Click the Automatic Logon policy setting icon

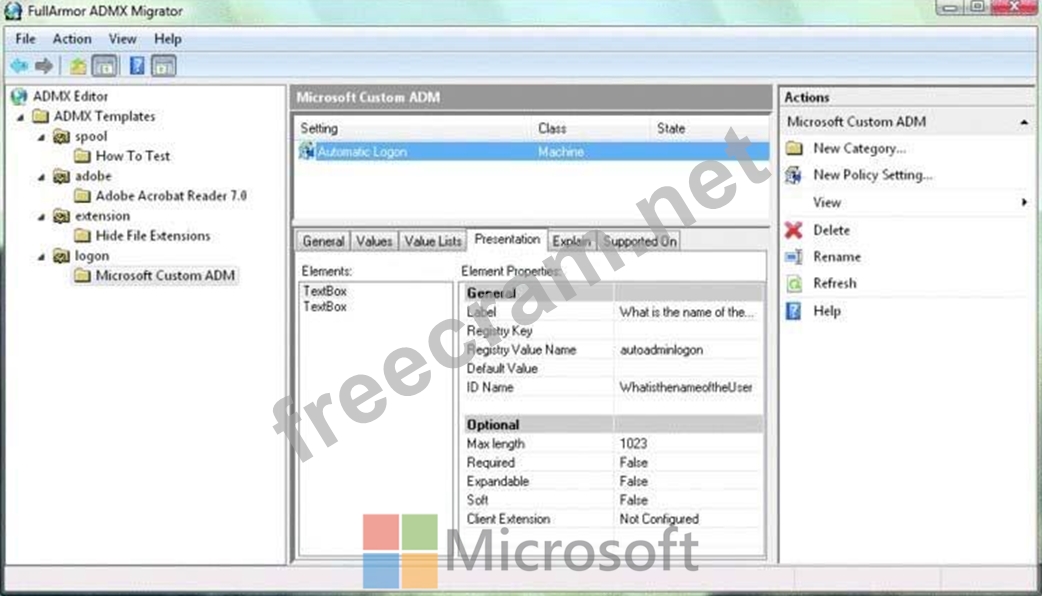[306, 151]
